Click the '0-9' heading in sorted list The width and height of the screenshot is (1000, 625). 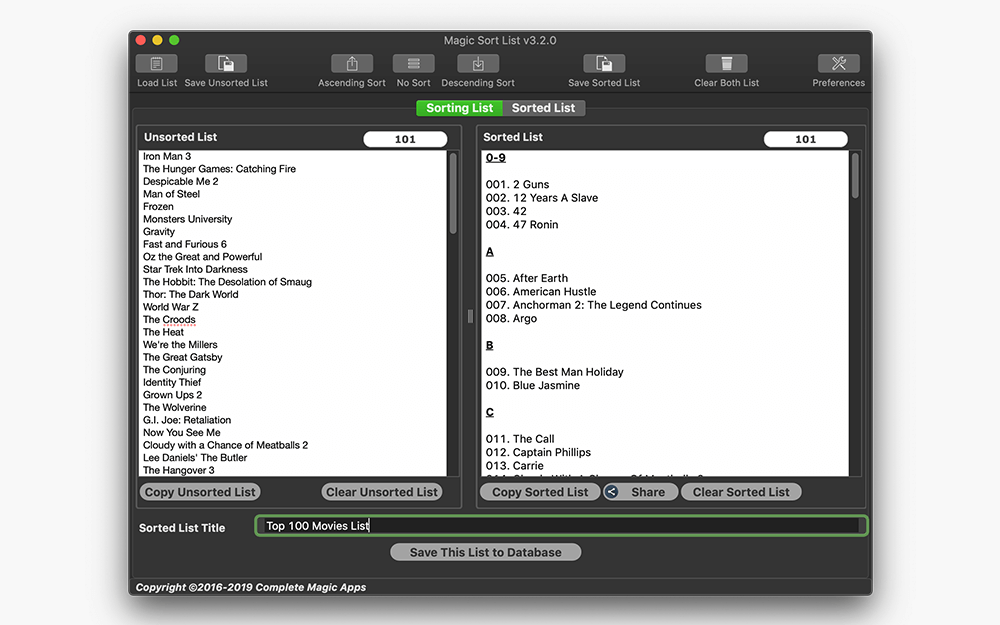(x=496, y=158)
